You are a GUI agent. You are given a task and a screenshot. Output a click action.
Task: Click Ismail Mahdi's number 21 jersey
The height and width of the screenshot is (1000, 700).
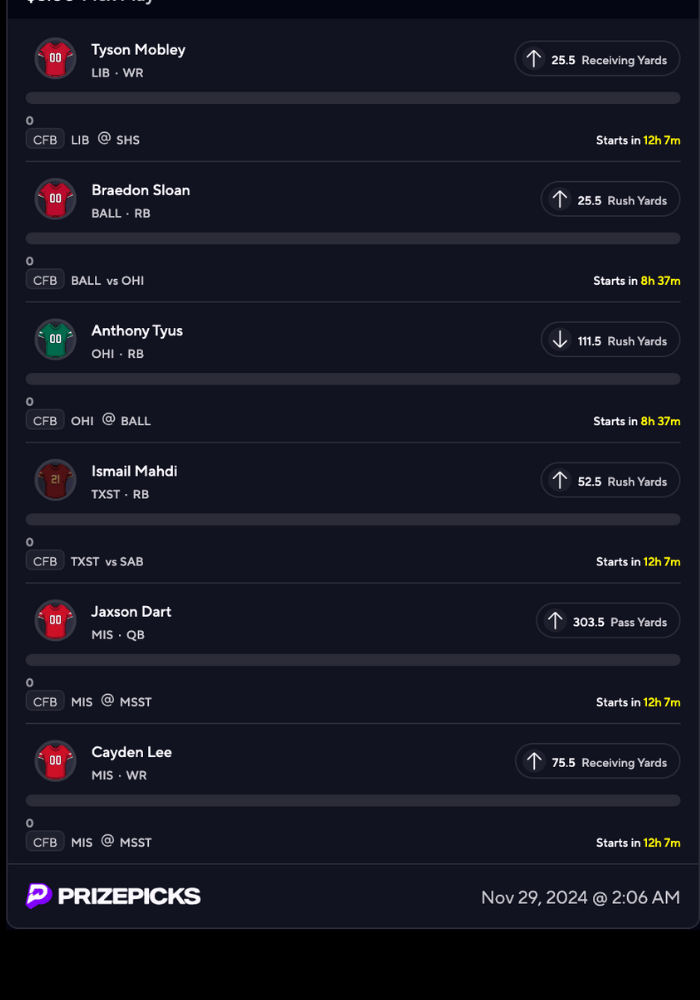[55, 480]
